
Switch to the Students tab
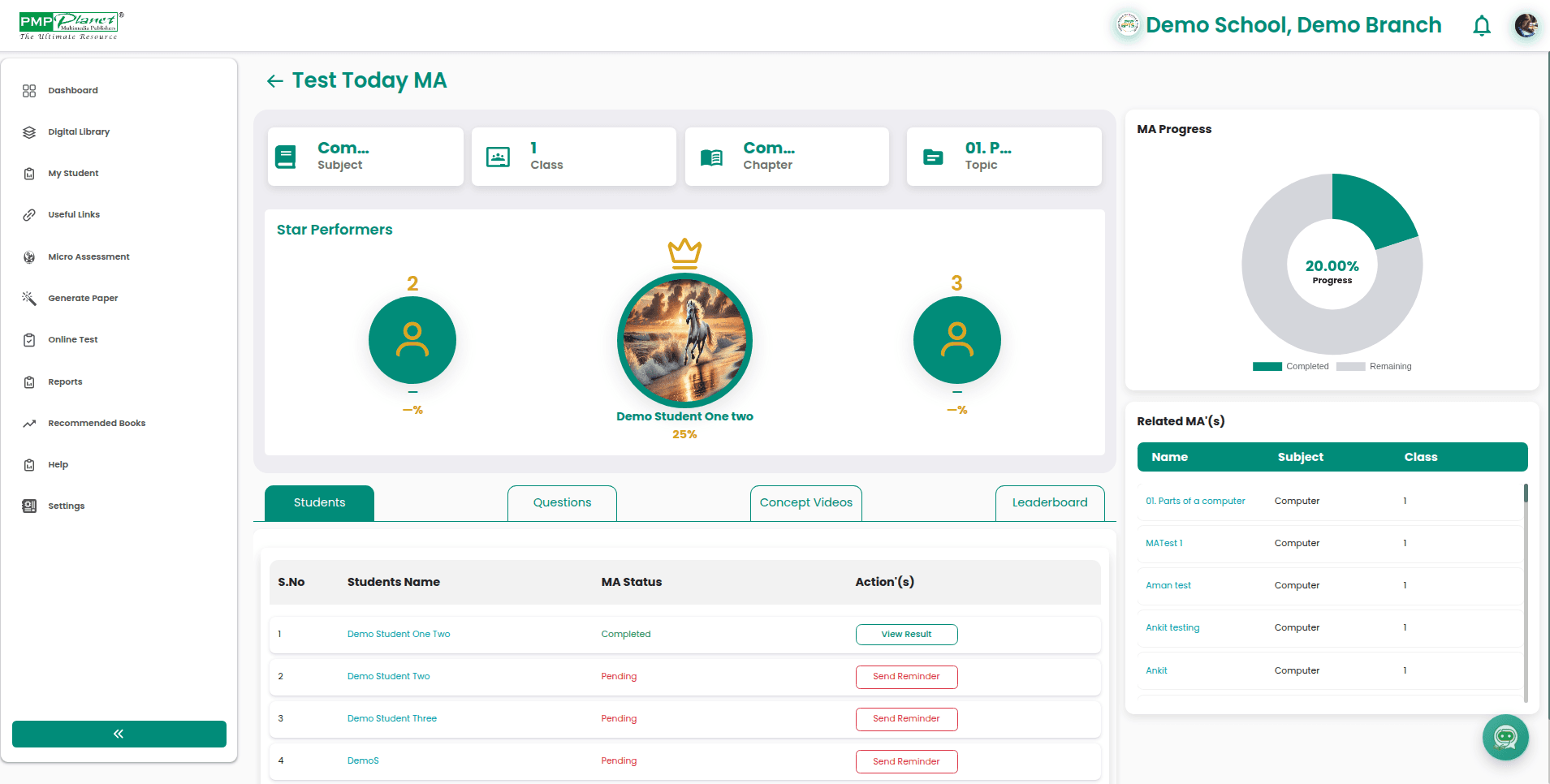tap(320, 503)
